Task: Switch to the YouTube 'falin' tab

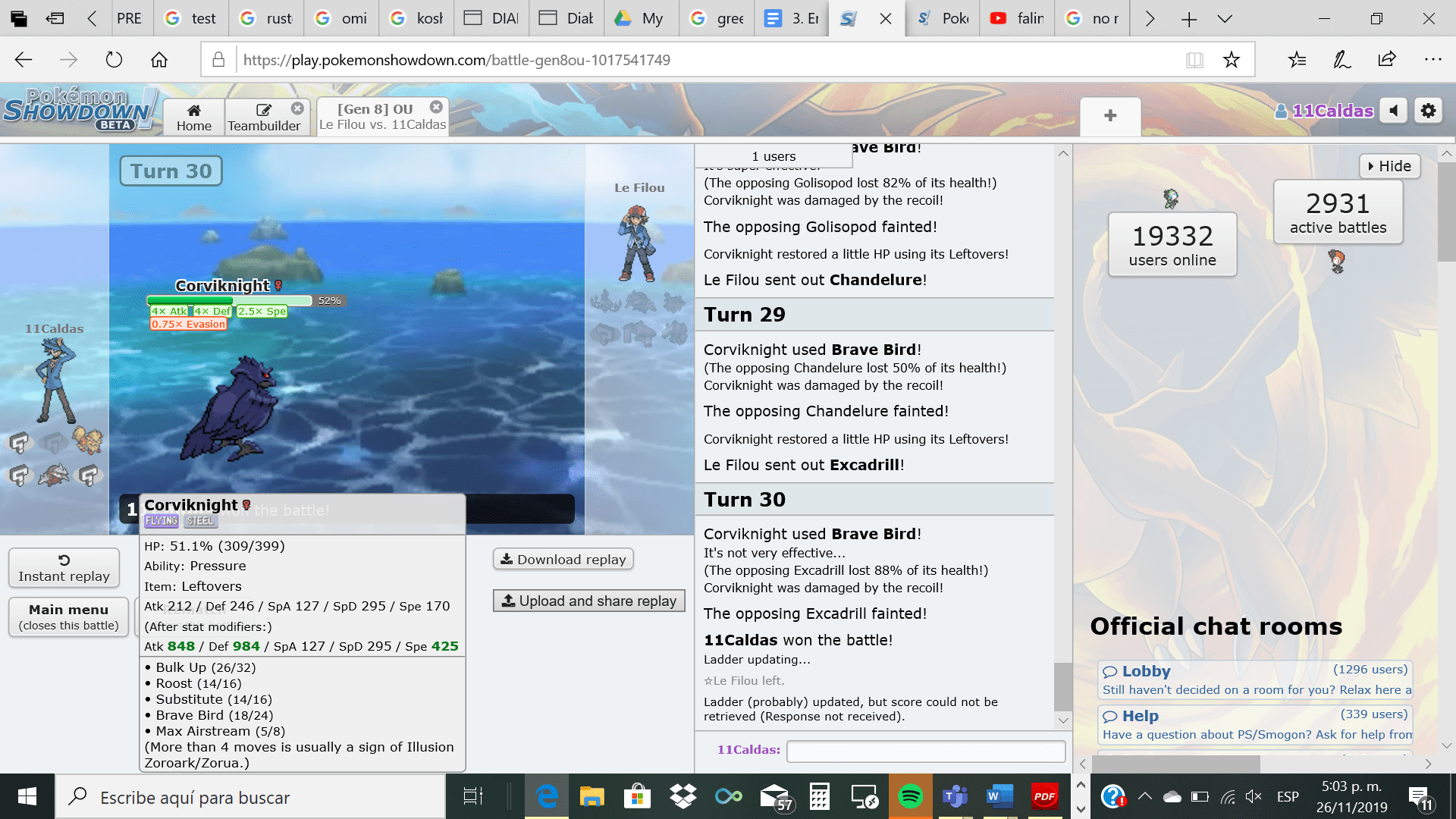Action: tap(1017, 19)
